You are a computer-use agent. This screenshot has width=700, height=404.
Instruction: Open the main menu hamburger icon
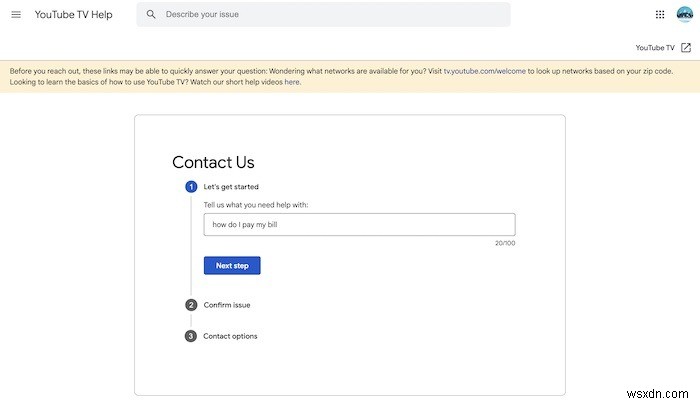(15, 15)
